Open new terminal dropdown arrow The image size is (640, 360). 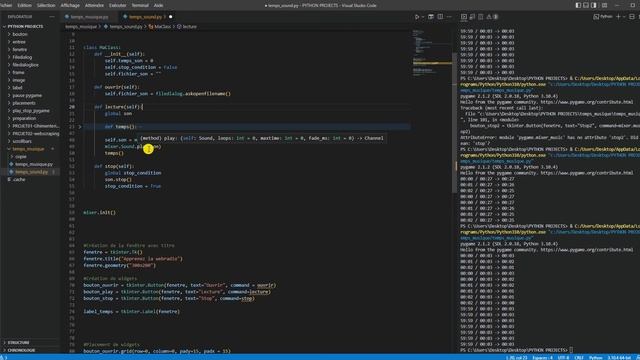tap(624, 17)
